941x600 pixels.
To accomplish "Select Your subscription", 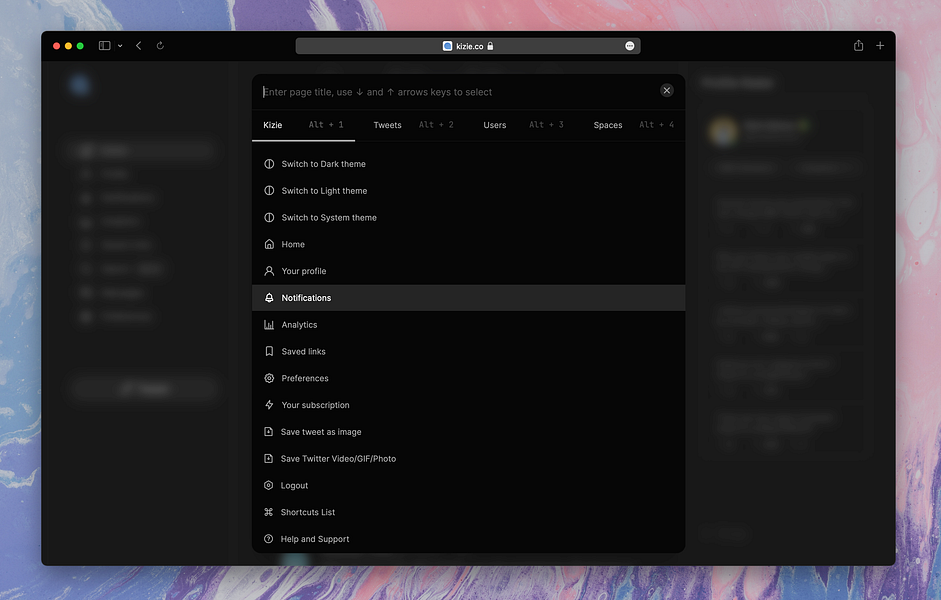I will pos(468,405).
